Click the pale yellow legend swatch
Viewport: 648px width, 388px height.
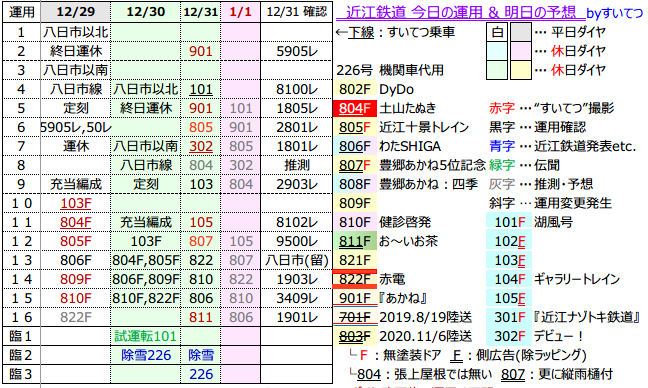point(521,70)
